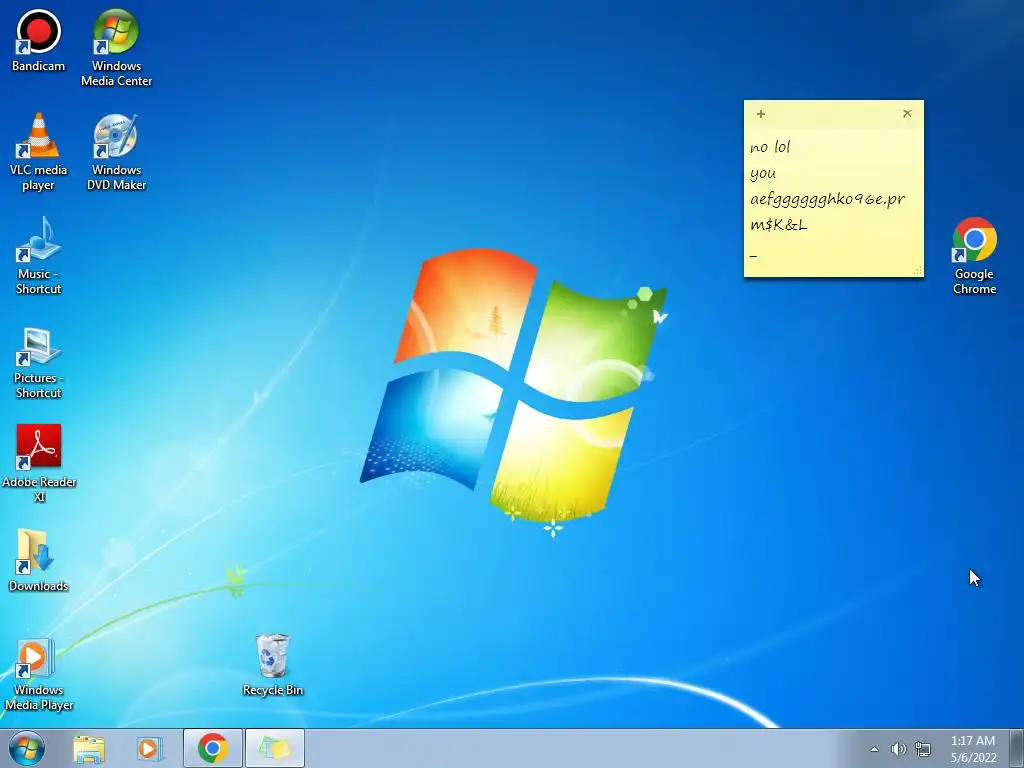Open the network tray icon
Viewport: 1024px width, 768px height.
(x=923, y=749)
